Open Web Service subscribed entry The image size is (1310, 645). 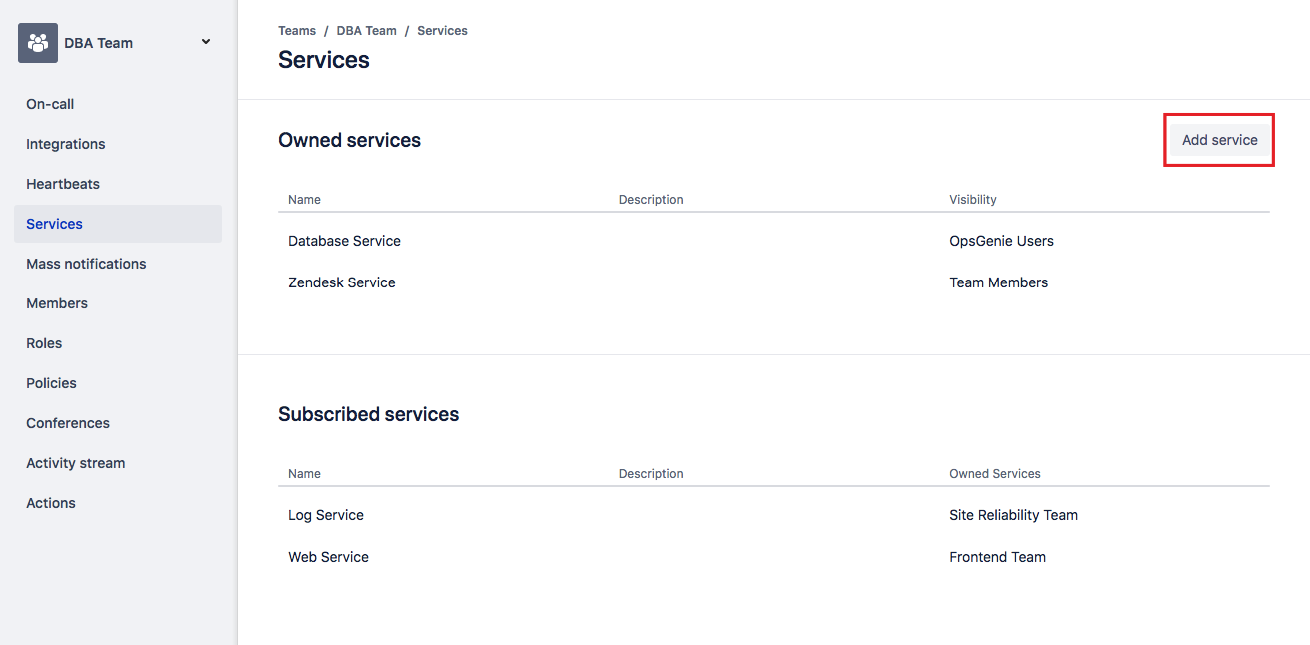tap(328, 557)
